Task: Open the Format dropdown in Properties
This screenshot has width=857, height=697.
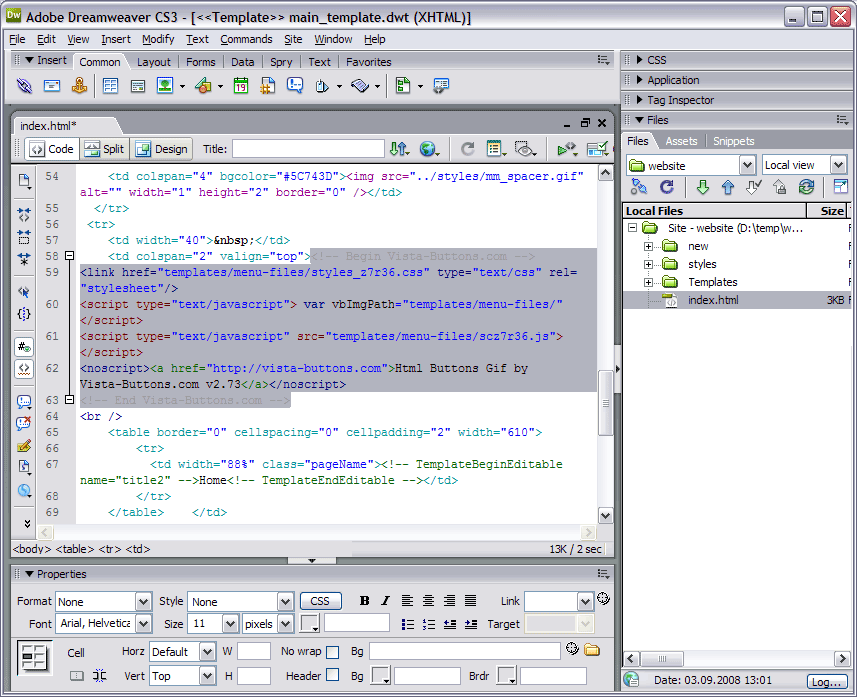Action: (143, 602)
